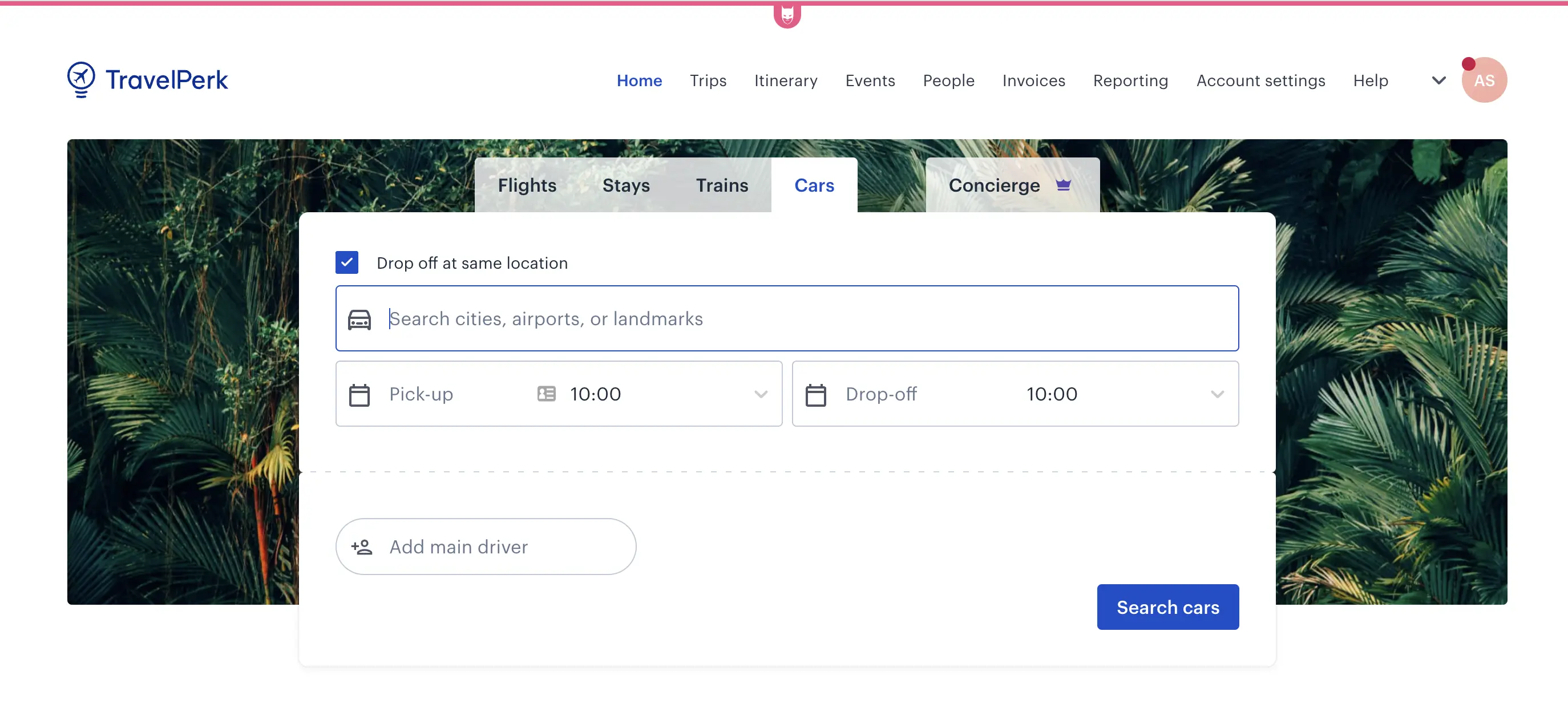Click the car icon in search field

359,319
